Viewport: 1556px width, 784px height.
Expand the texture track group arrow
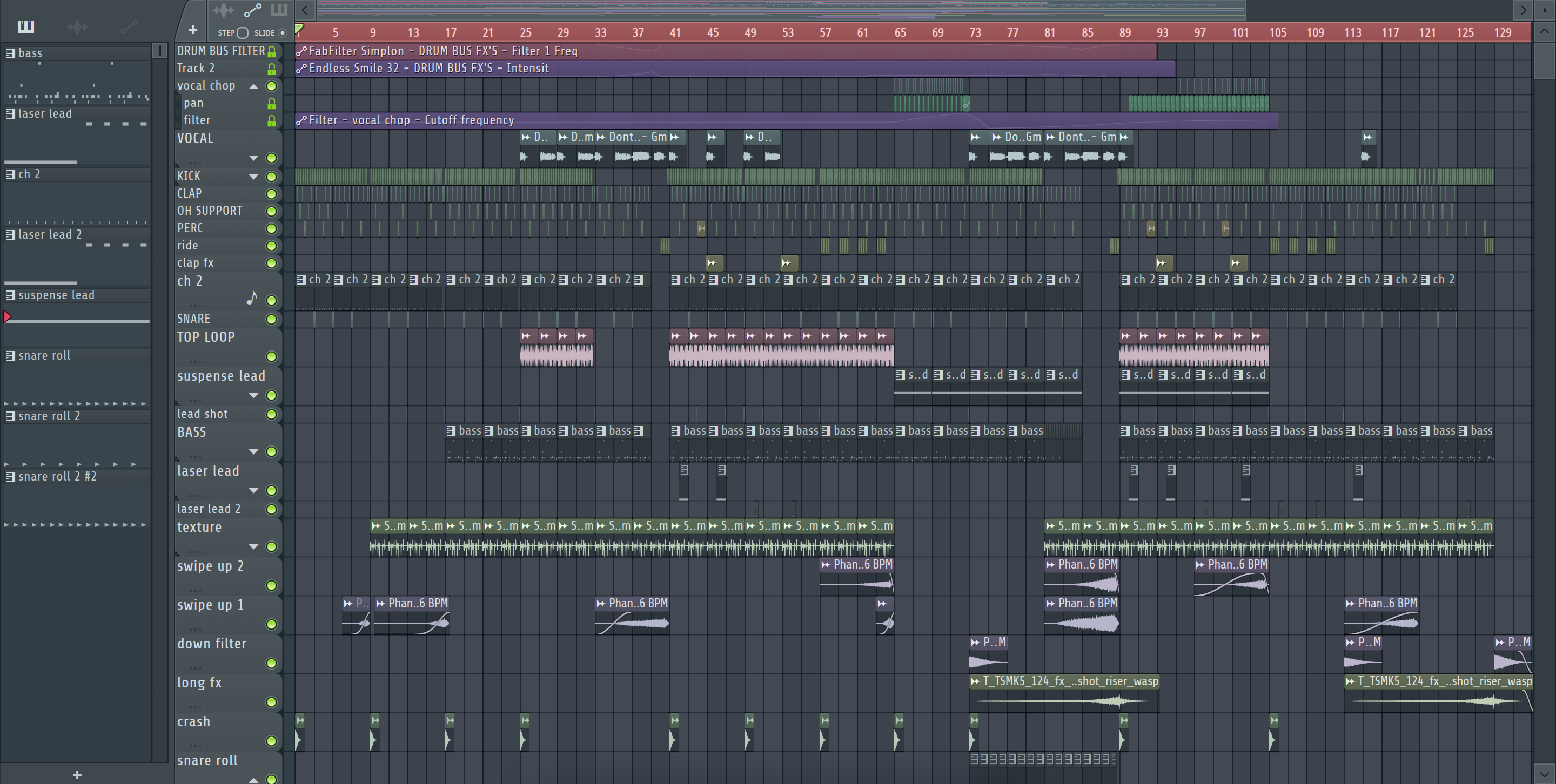tap(254, 547)
